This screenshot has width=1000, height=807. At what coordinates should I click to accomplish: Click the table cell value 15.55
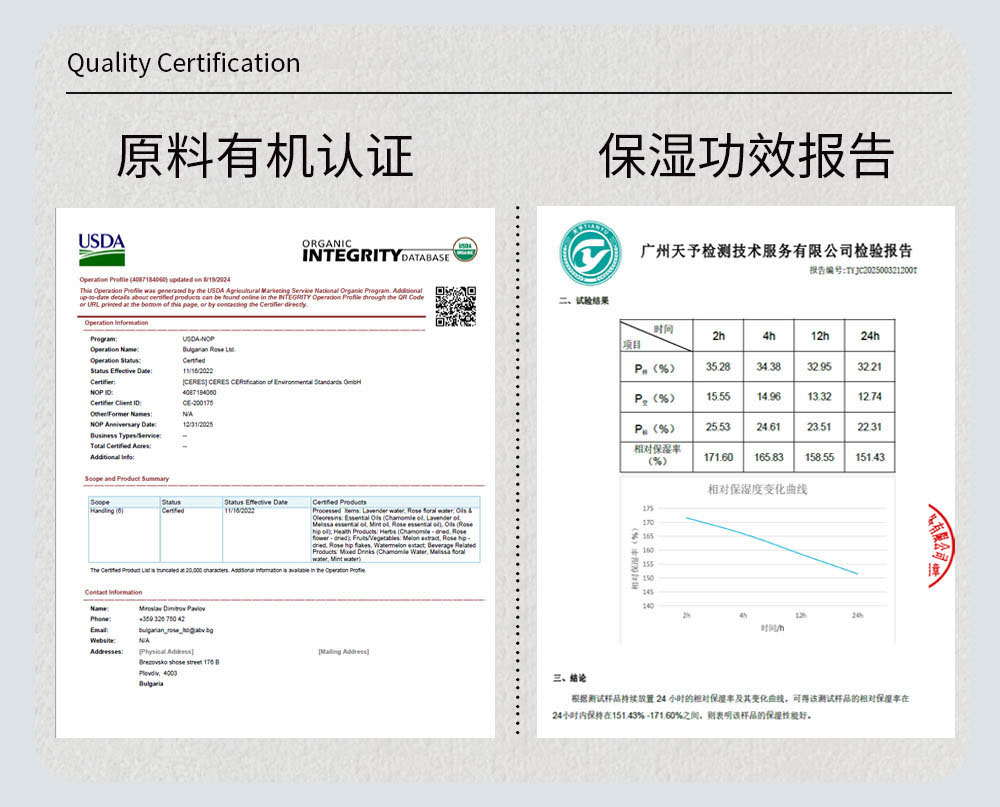pyautogui.click(x=718, y=397)
